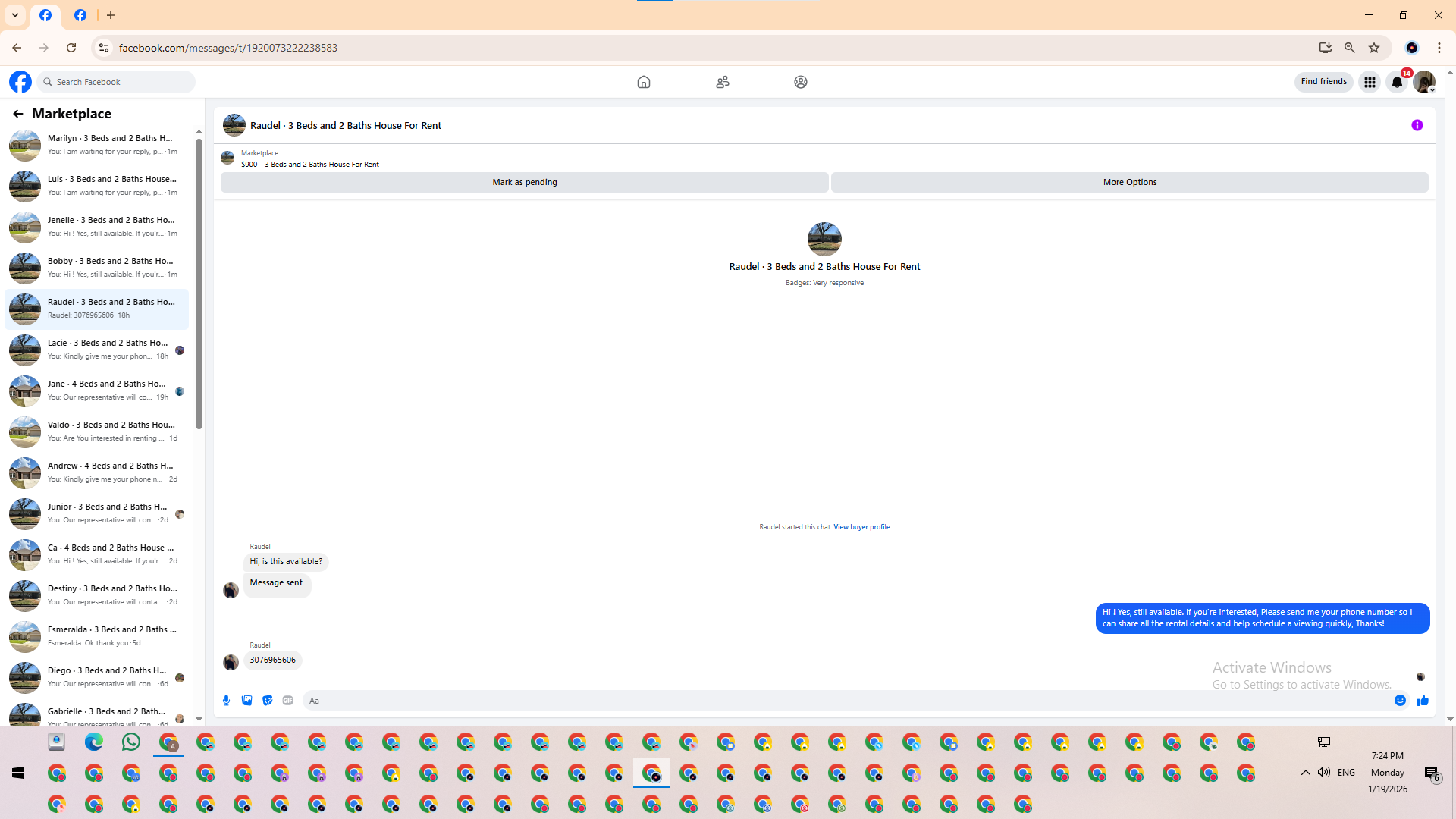Screen dimensions: 1456x819
Task: Go back from Marketplace chats
Action: [17, 114]
